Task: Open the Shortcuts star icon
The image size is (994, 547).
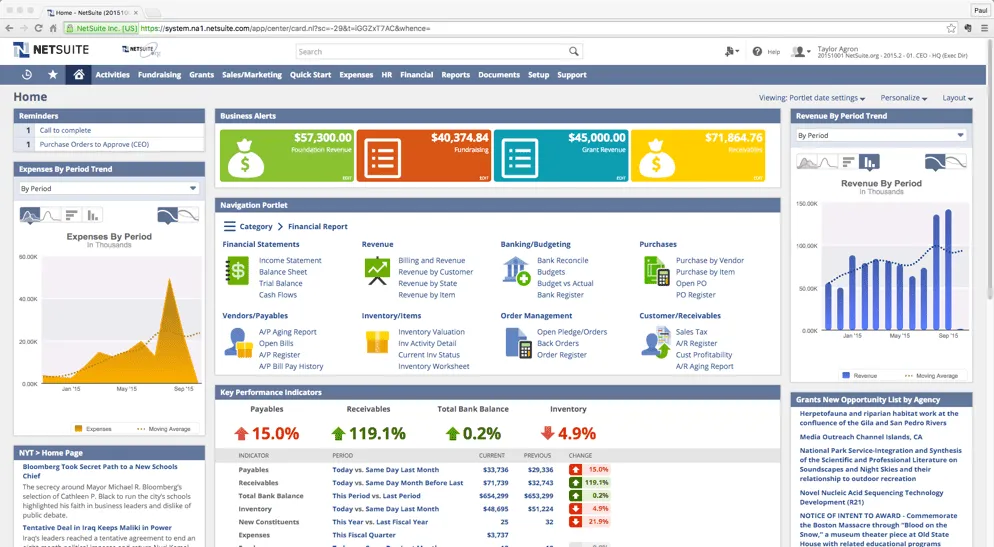Action: [53, 75]
